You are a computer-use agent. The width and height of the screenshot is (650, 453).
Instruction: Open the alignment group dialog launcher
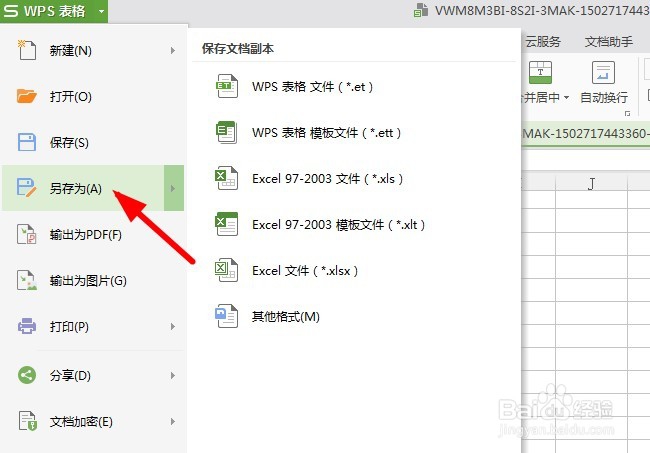(x=627, y=114)
